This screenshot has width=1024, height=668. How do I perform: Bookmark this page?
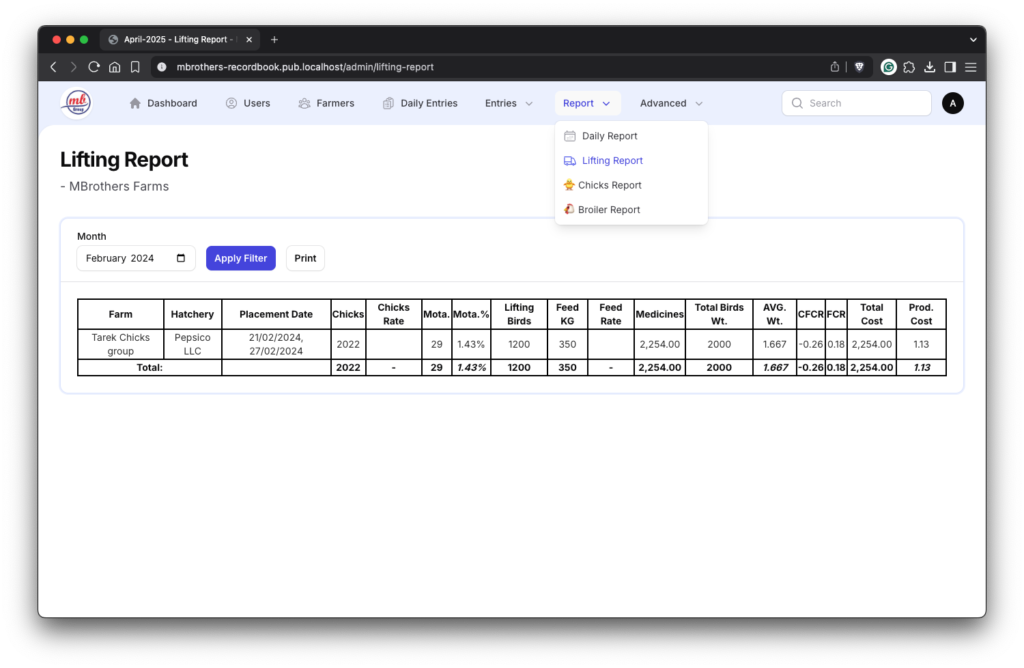click(x=135, y=67)
